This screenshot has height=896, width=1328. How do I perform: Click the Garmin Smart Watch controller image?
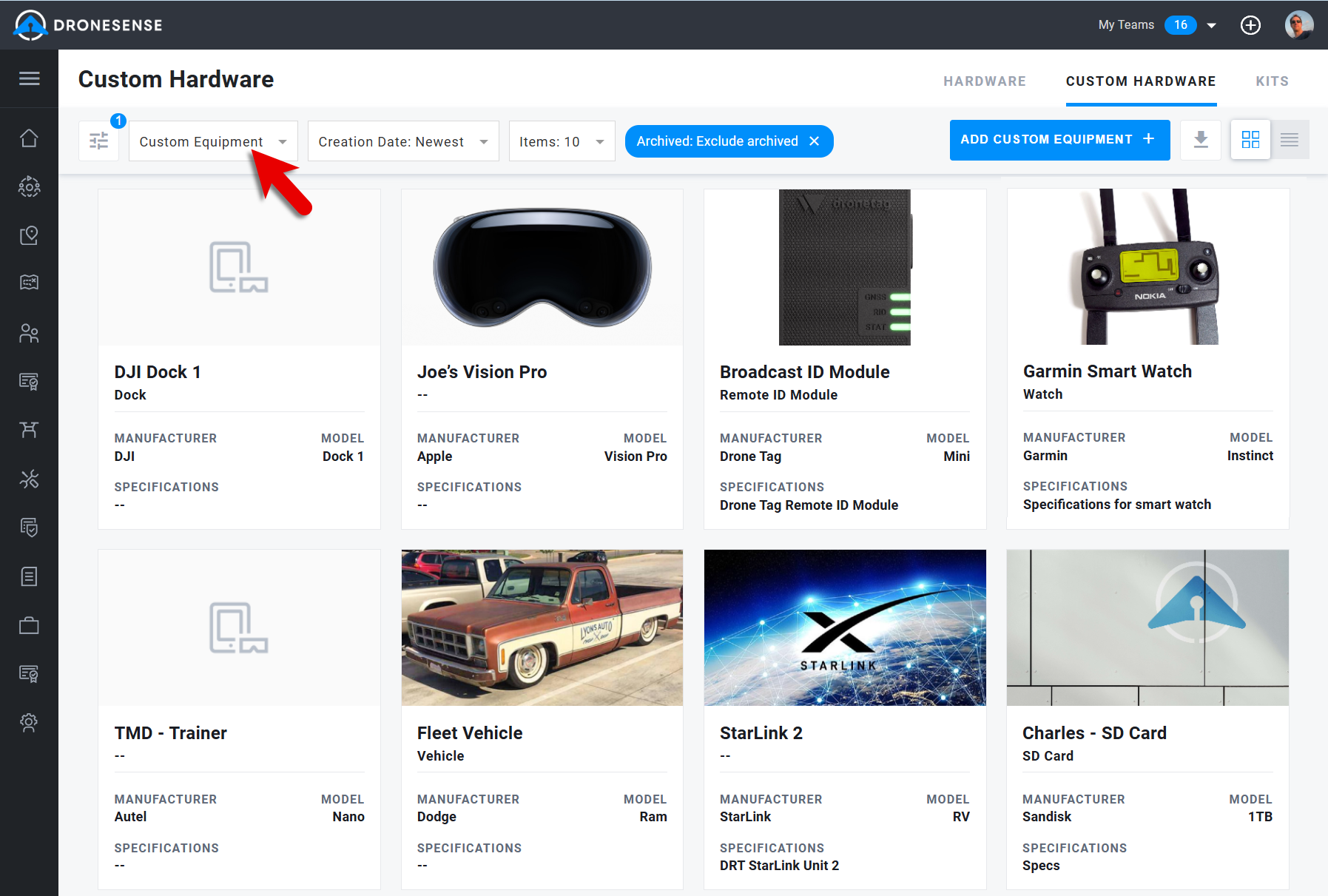(x=1148, y=266)
